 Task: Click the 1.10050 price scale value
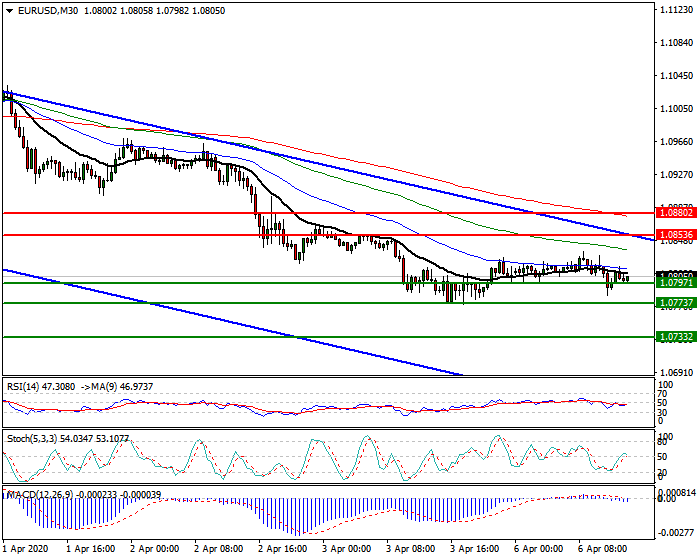point(677,109)
